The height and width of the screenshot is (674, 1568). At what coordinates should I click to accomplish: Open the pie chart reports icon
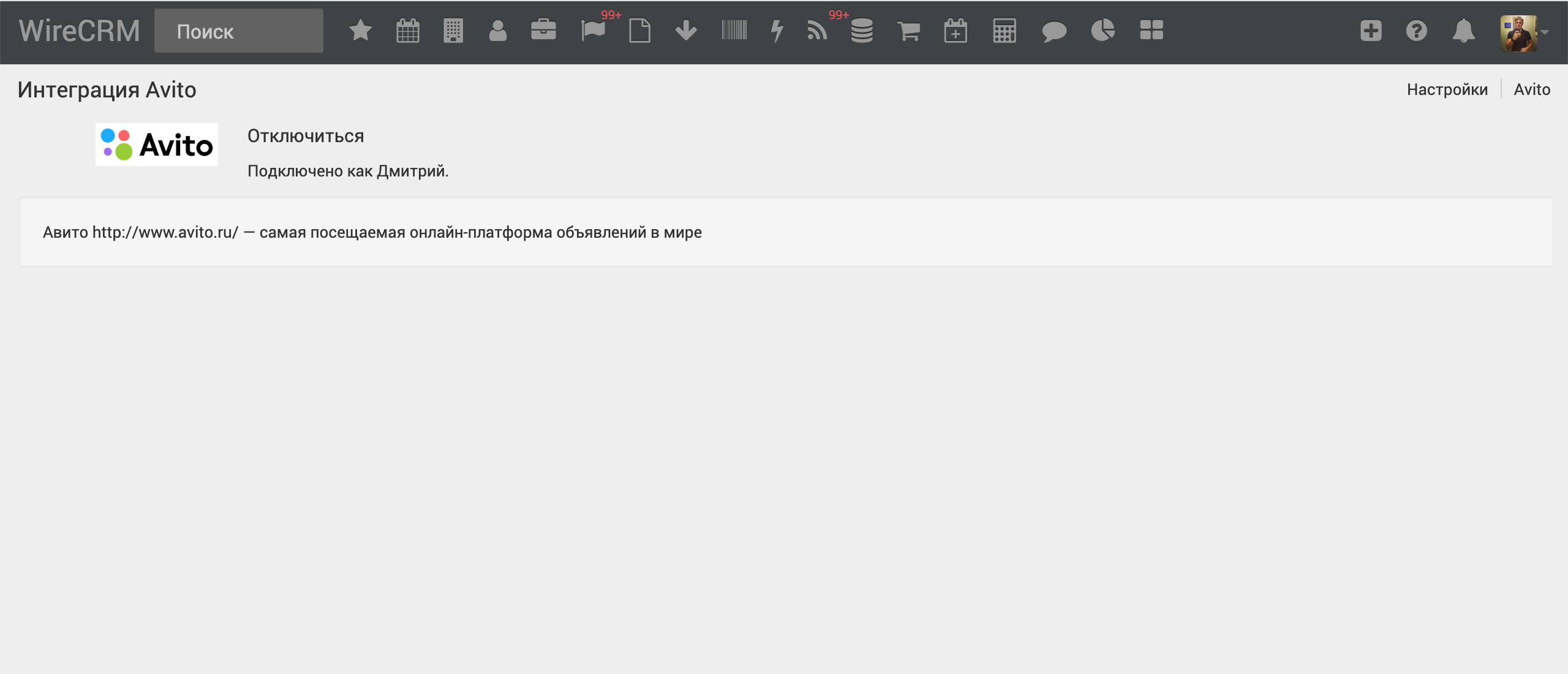click(1103, 30)
